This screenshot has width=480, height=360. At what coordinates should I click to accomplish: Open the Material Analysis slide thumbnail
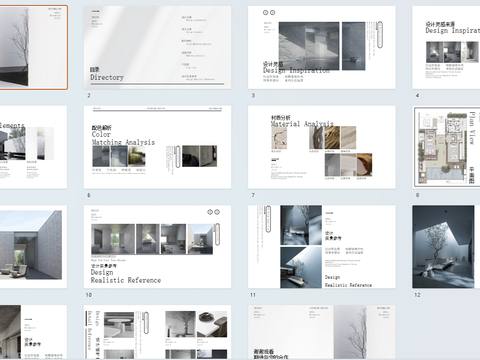pyautogui.click(x=322, y=147)
